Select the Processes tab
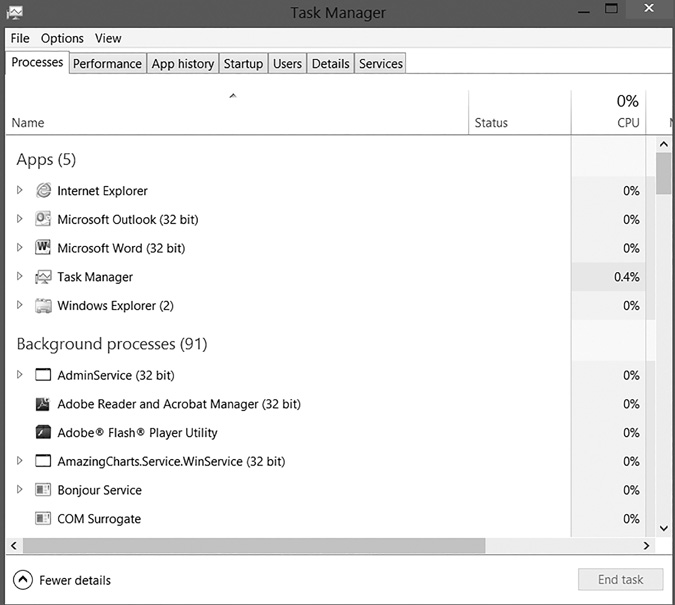Image resolution: width=675 pixels, height=605 pixels. 37,62
